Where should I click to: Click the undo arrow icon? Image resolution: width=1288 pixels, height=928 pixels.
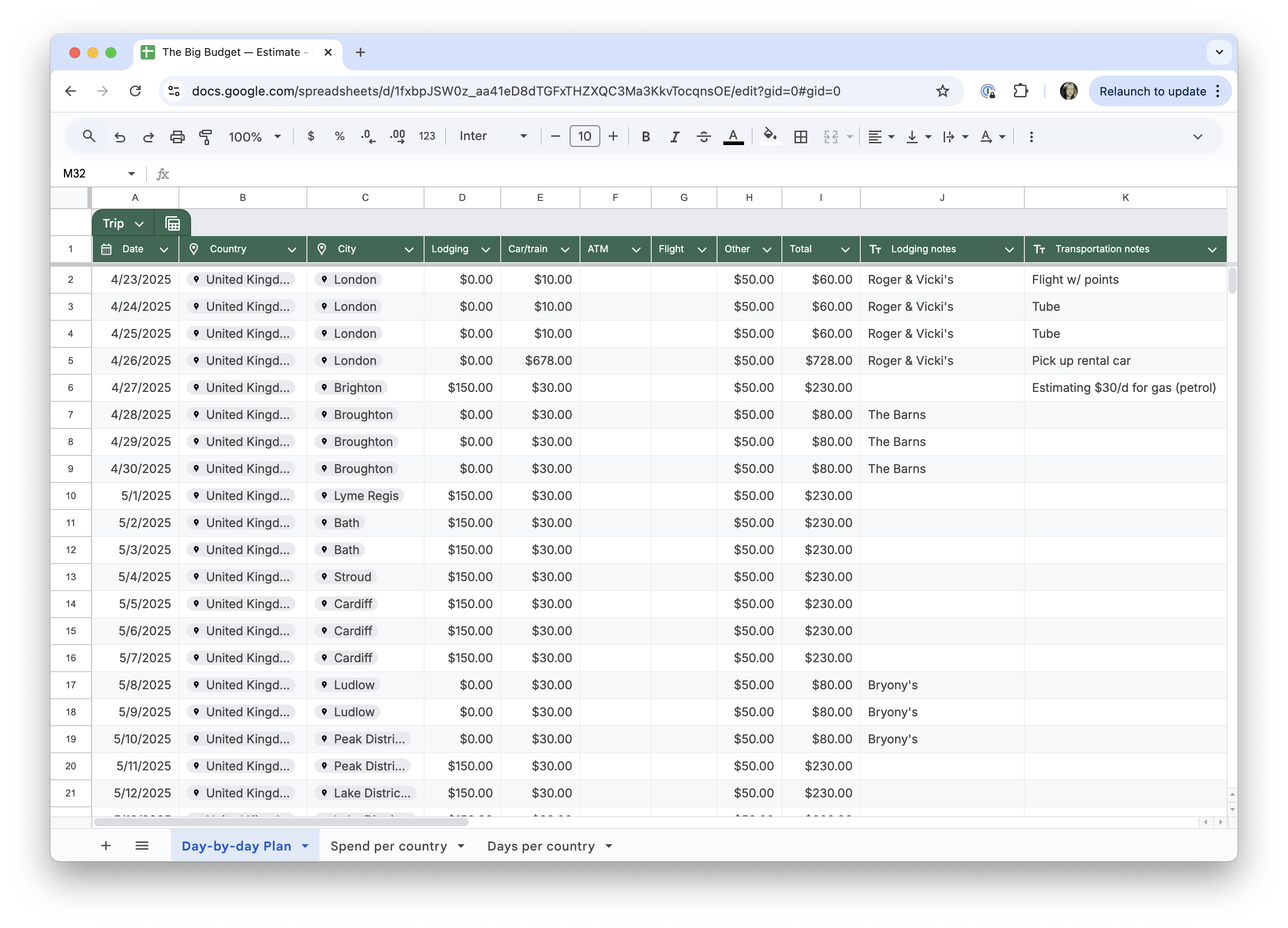point(119,137)
